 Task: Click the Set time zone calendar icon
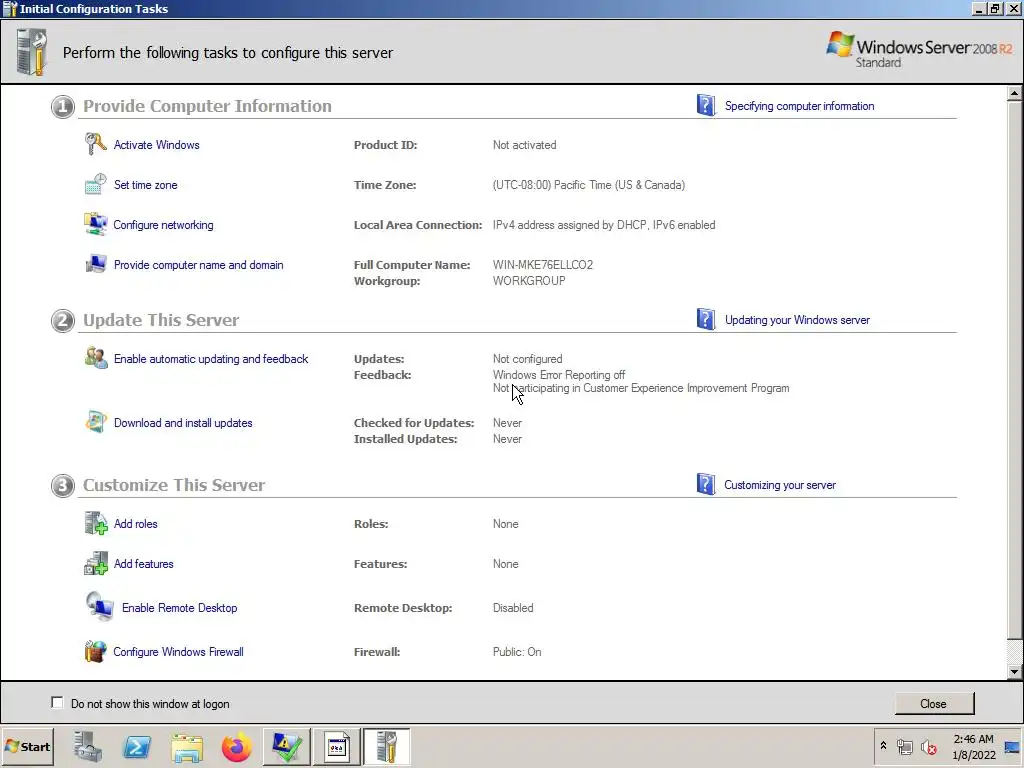click(x=95, y=184)
